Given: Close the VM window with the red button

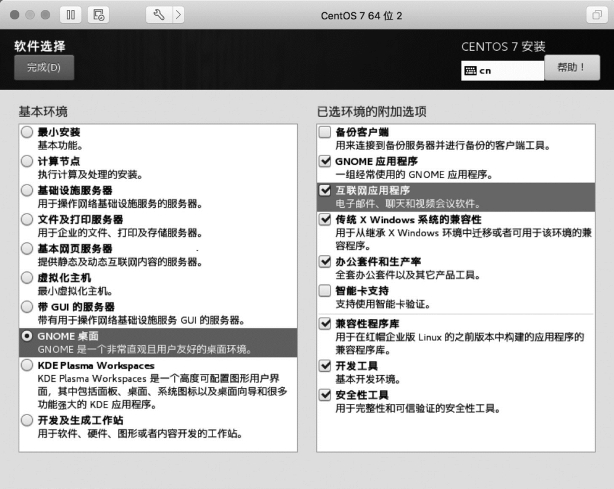Looking at the screenshot, I should pyautogui.click(x=15, y=15).
